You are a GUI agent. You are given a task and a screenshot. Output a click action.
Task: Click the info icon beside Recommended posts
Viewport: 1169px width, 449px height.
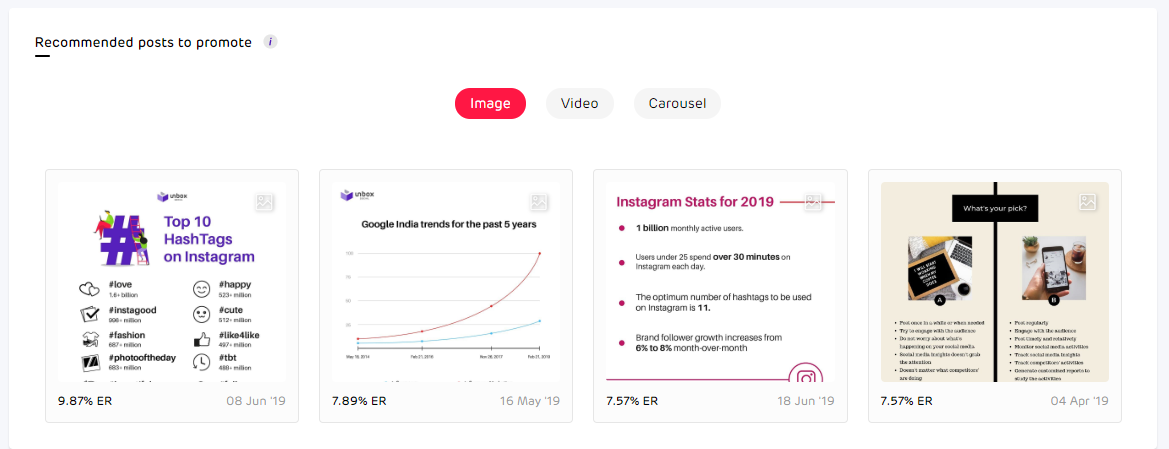(x=270, y=42)
